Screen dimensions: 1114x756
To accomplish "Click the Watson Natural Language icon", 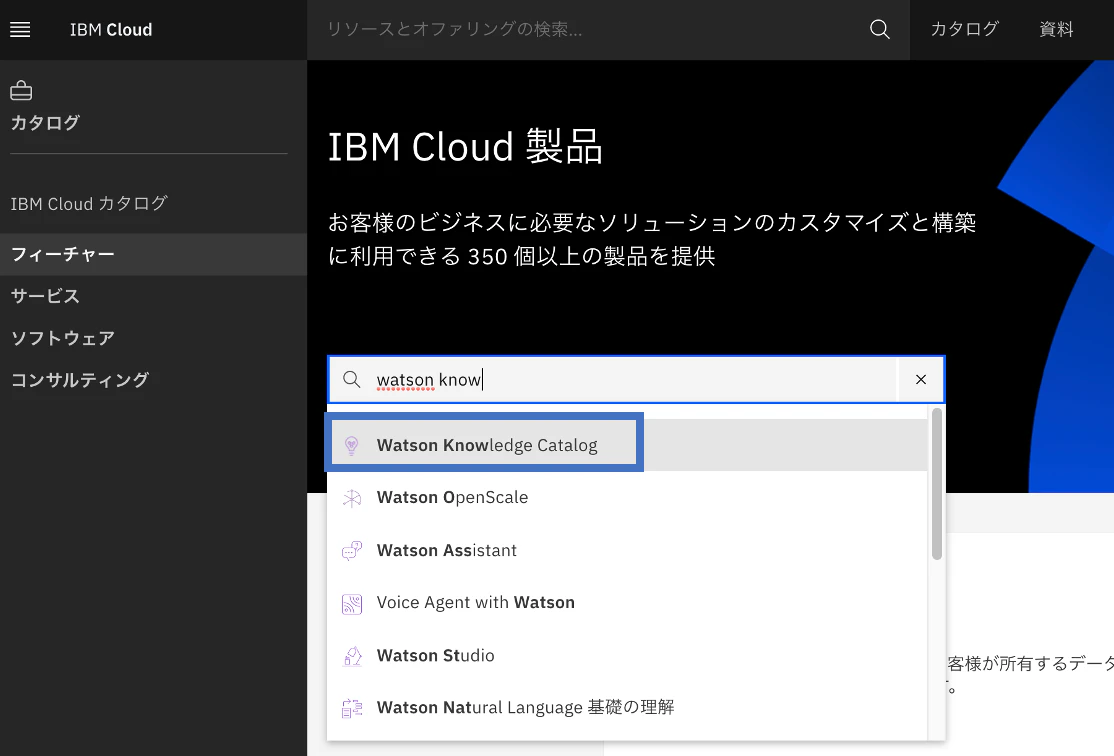I will (x=352, y=708).
